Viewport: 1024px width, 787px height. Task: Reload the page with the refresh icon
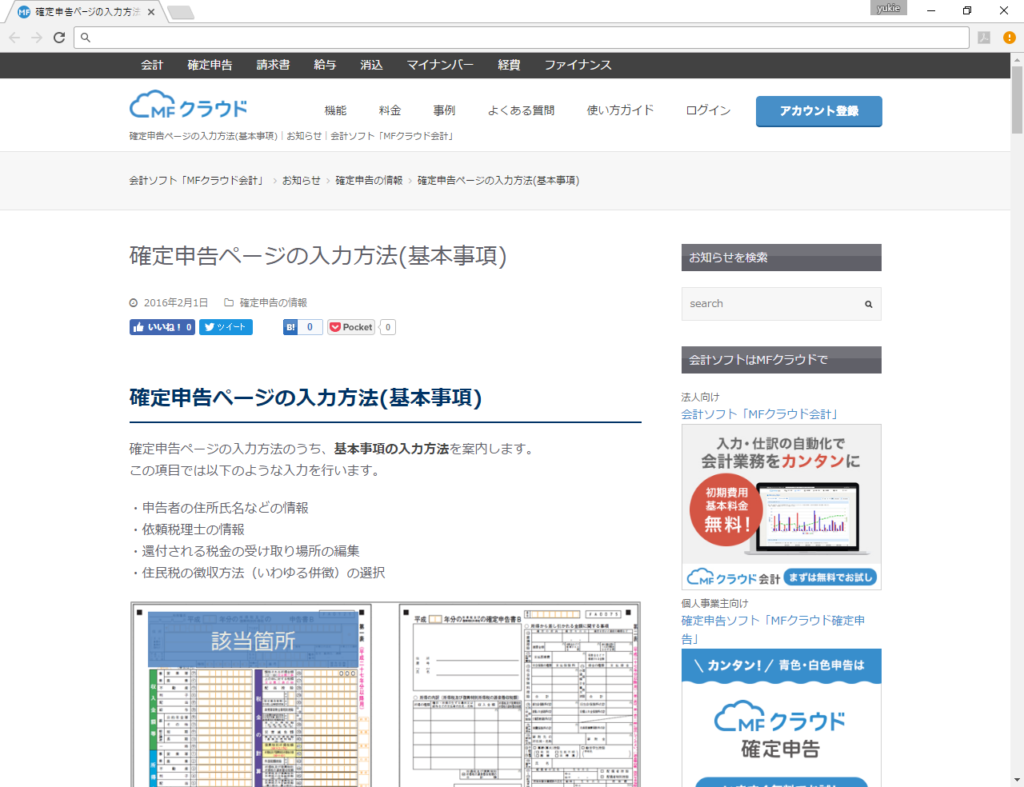pyautogui.click(x=59, y=37)
